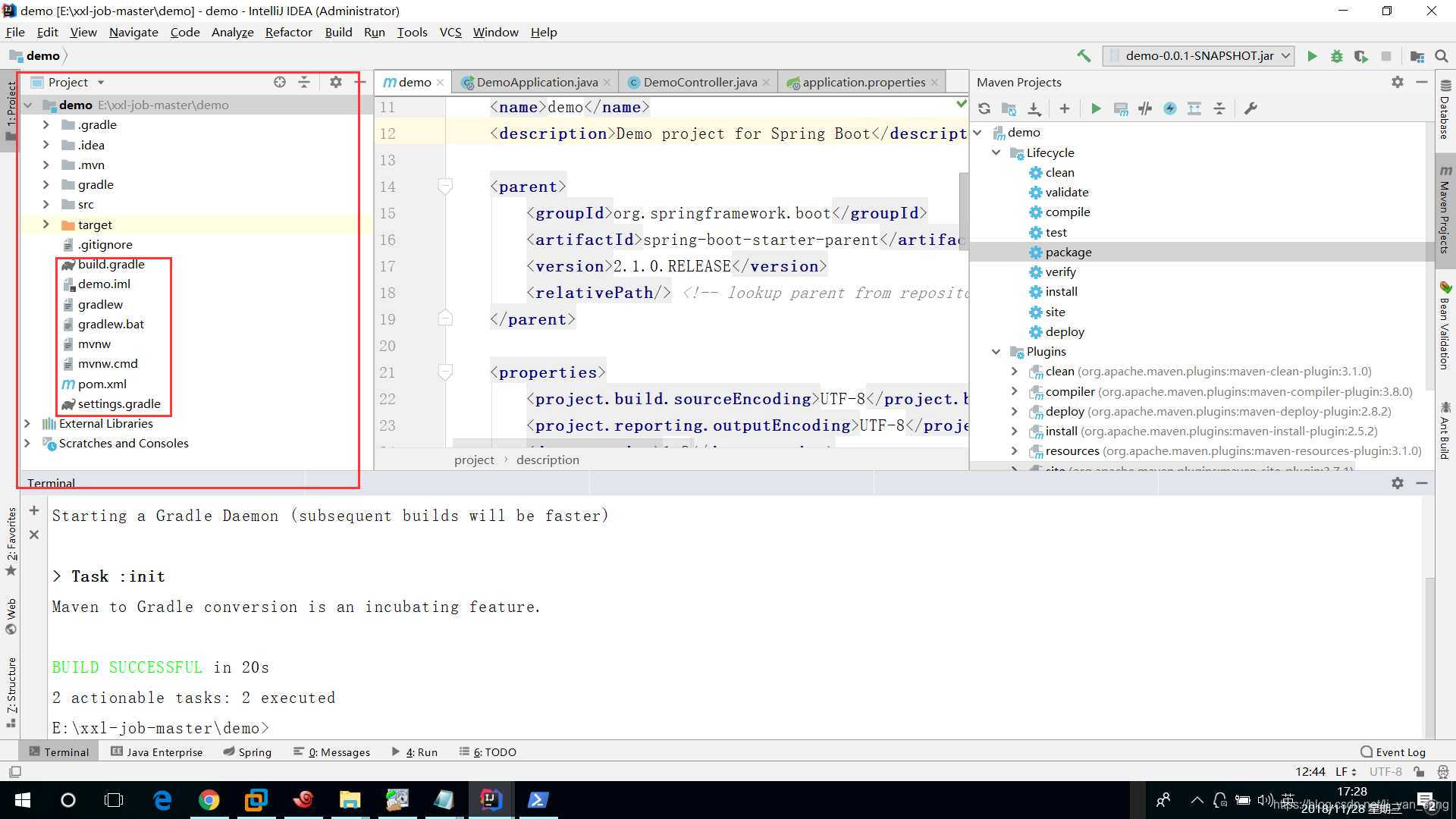
Task: Open 6: TODO tool window
Action: click(488, 752)
